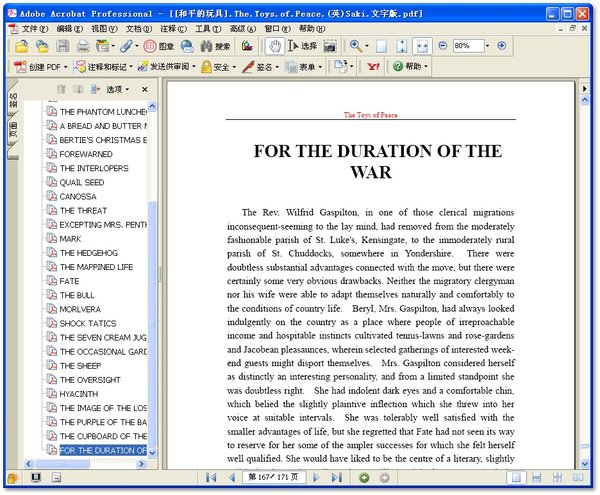The width and height of the screenshot is (600, 495).
Task: Go to previous page arrow
Action: 232,477
